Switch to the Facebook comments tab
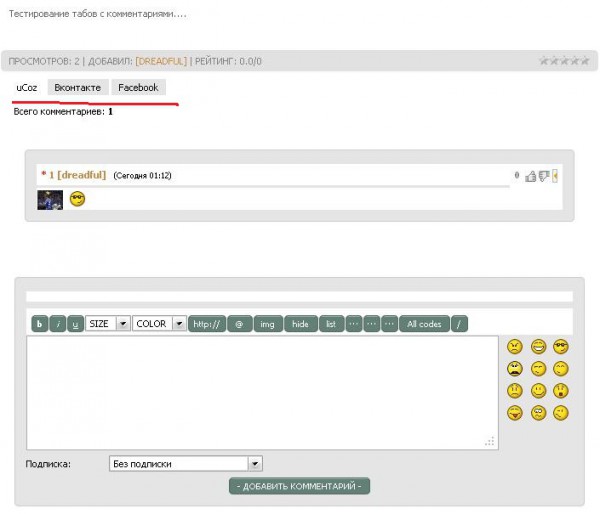 tap(138, 88)
